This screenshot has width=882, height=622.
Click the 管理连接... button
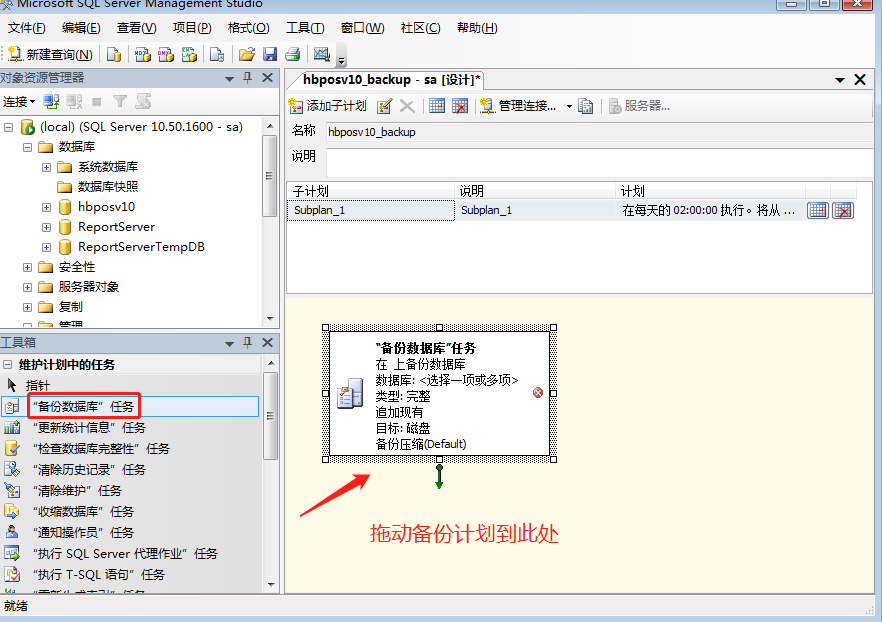click(x=518, y=106)
